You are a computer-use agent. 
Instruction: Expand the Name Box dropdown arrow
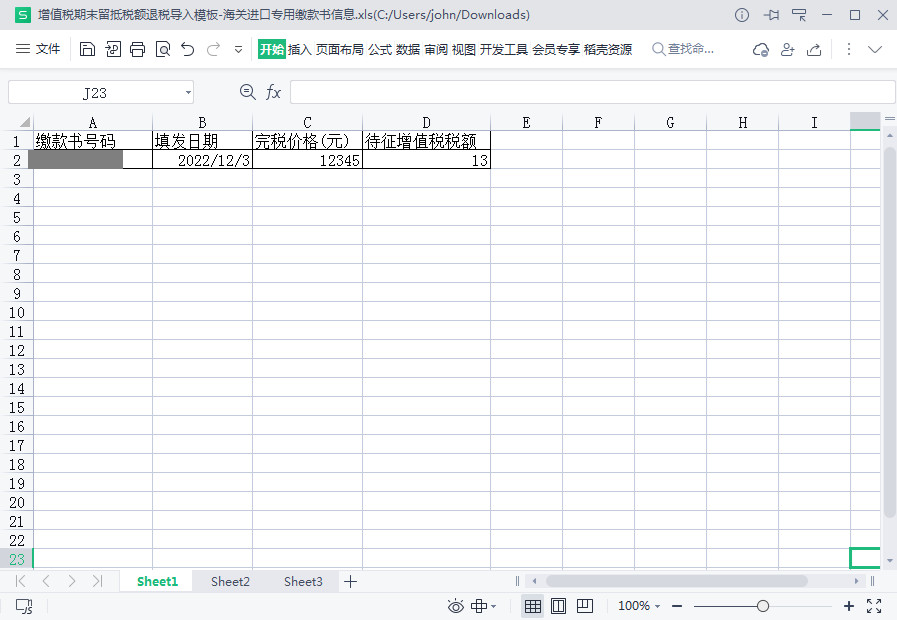coord(188,93)
